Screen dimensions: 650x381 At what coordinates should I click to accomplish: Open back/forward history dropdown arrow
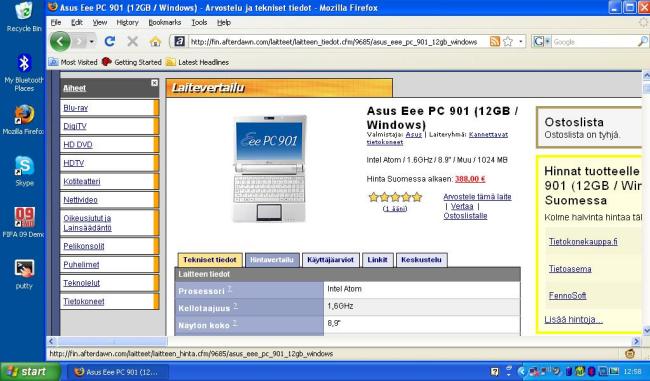pyautogui.click(x=92, y=41)
